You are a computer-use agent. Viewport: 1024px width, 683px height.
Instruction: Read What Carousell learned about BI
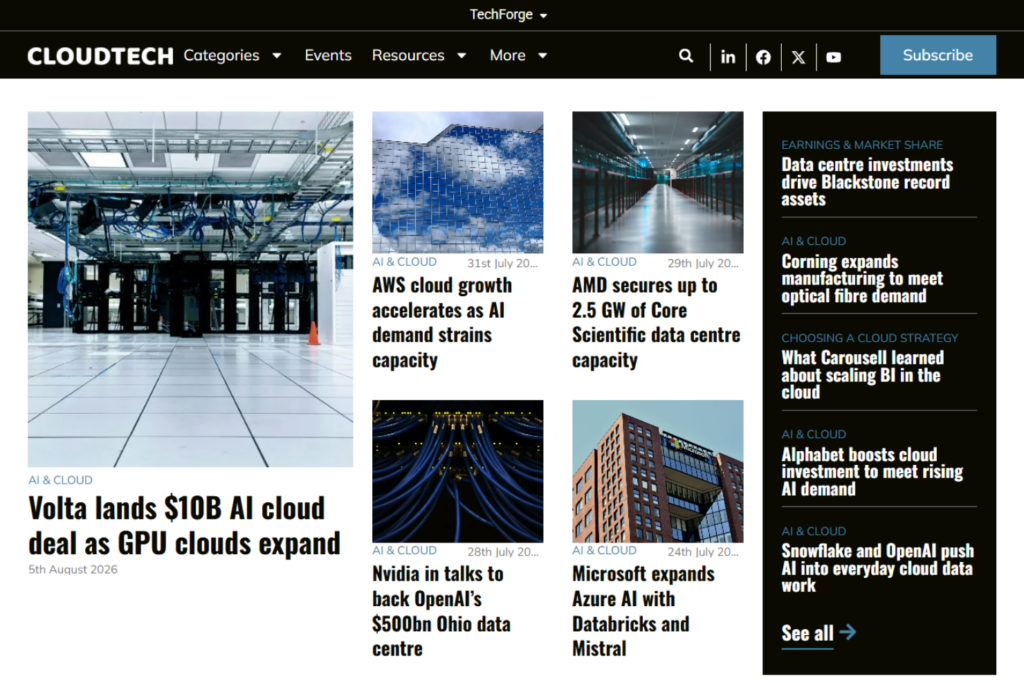[x=863, y=375]
